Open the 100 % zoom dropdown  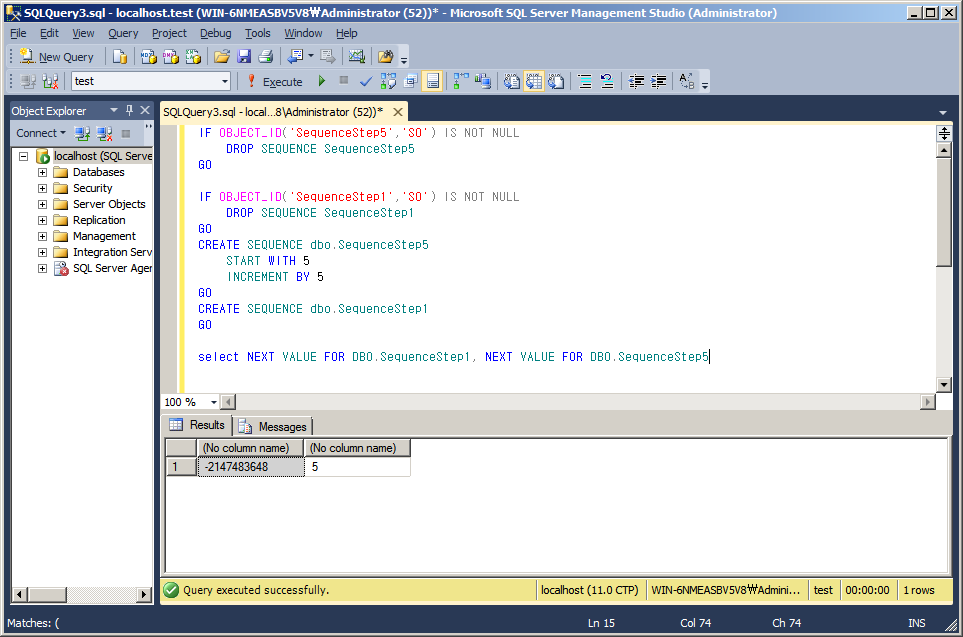tap(214, 402)
